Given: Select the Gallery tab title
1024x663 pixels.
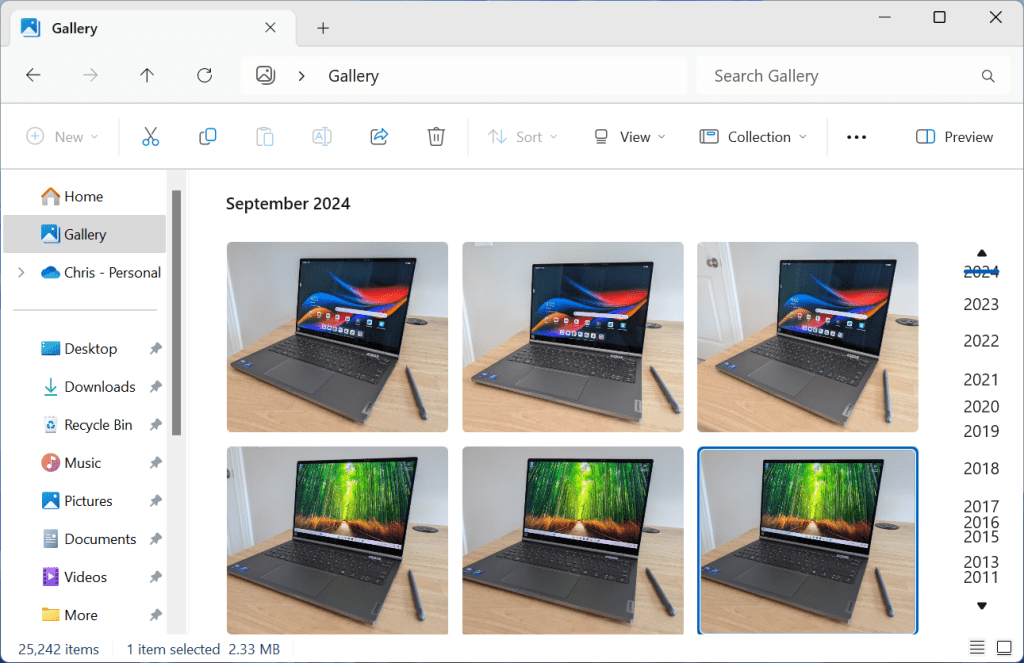Looking at the screenshot, I should click(x=74, y=28).
